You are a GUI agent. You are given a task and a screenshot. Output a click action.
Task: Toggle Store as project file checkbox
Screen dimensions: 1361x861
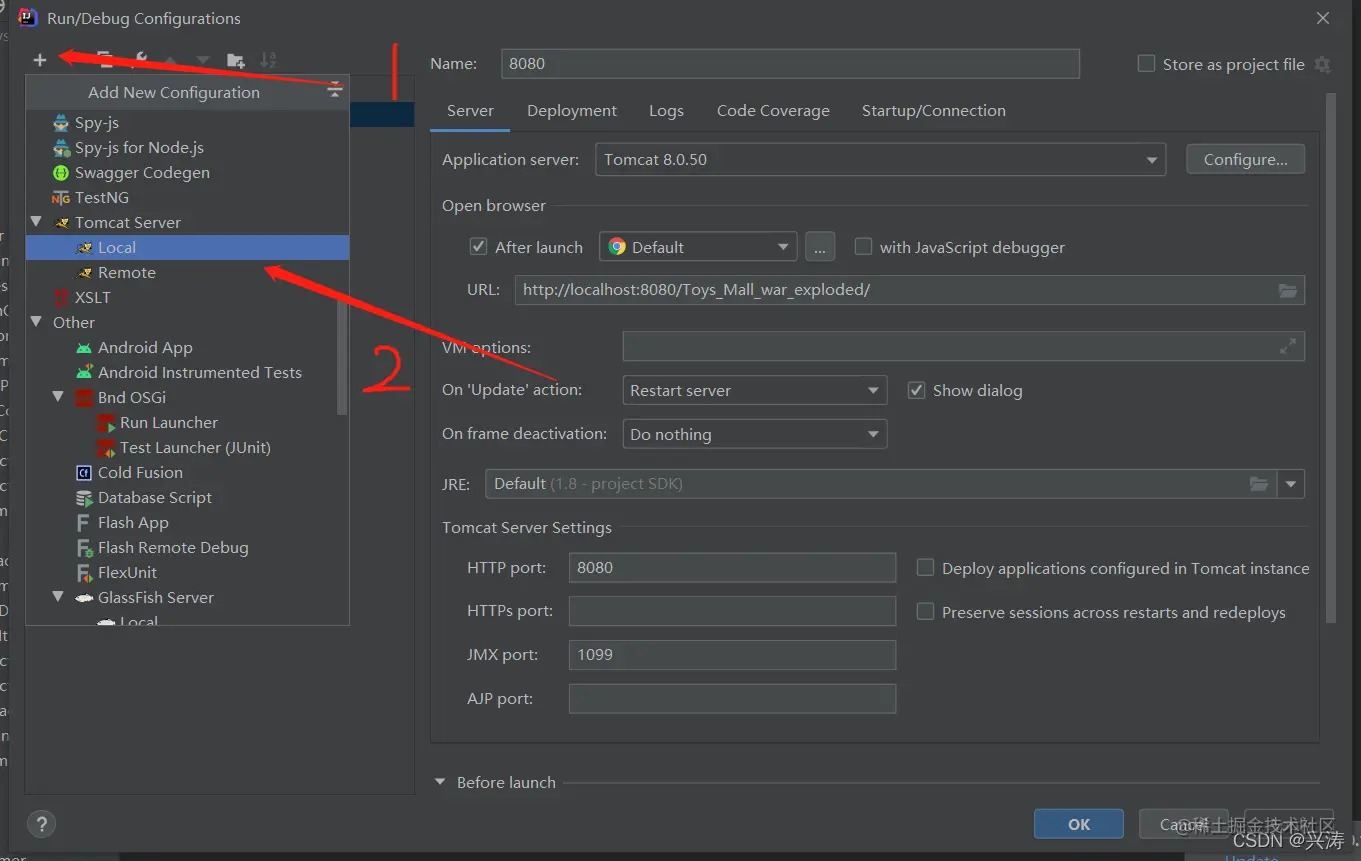pos(1147,64)
